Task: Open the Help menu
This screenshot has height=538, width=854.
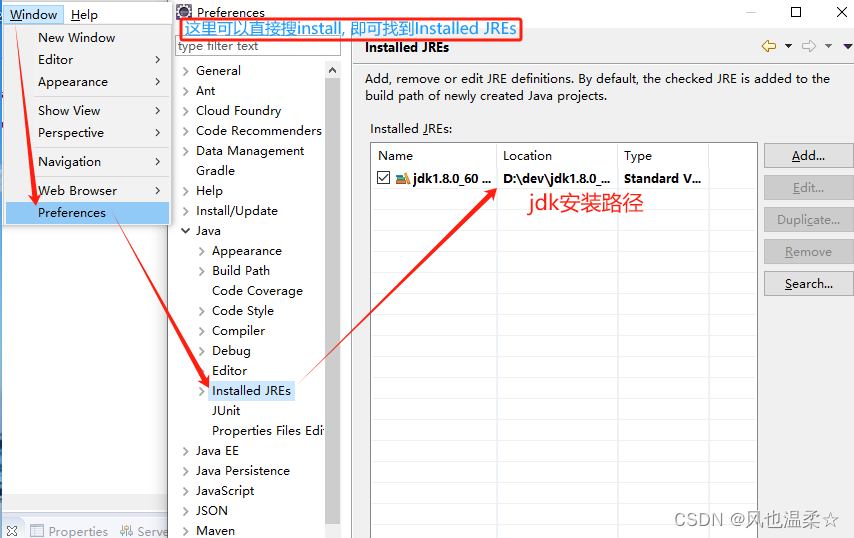Action: tap(84, 15)
